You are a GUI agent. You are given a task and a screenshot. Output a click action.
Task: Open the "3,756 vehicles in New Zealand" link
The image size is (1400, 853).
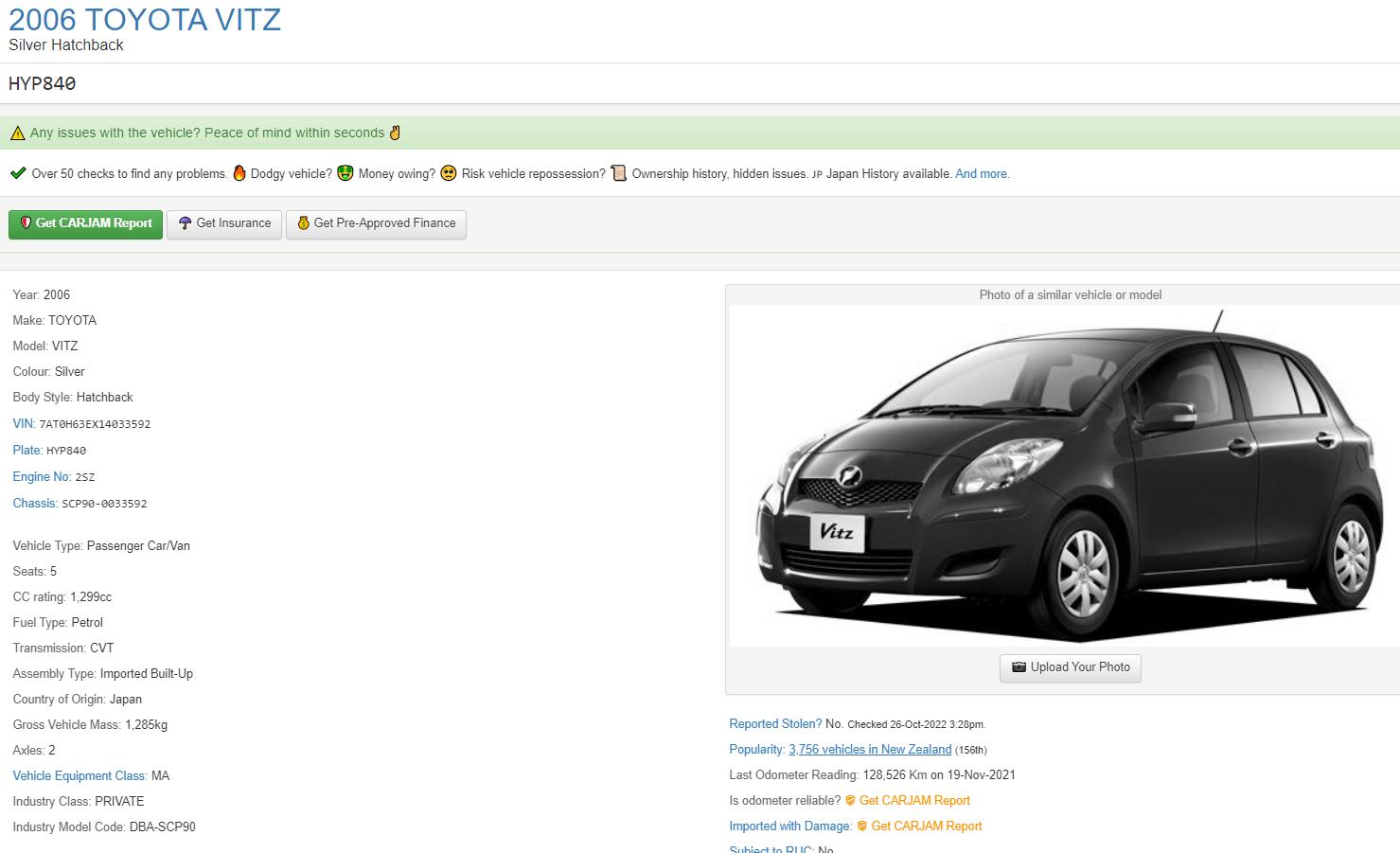[870, 749]
